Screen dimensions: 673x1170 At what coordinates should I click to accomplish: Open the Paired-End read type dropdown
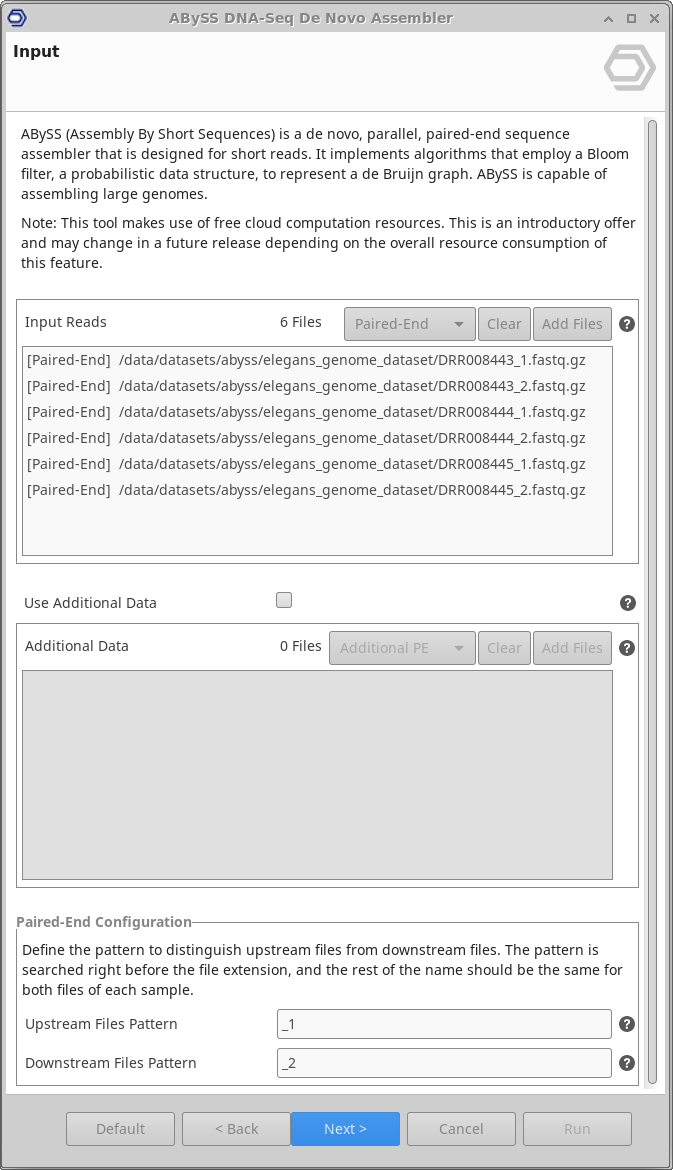tap(409, 324)
